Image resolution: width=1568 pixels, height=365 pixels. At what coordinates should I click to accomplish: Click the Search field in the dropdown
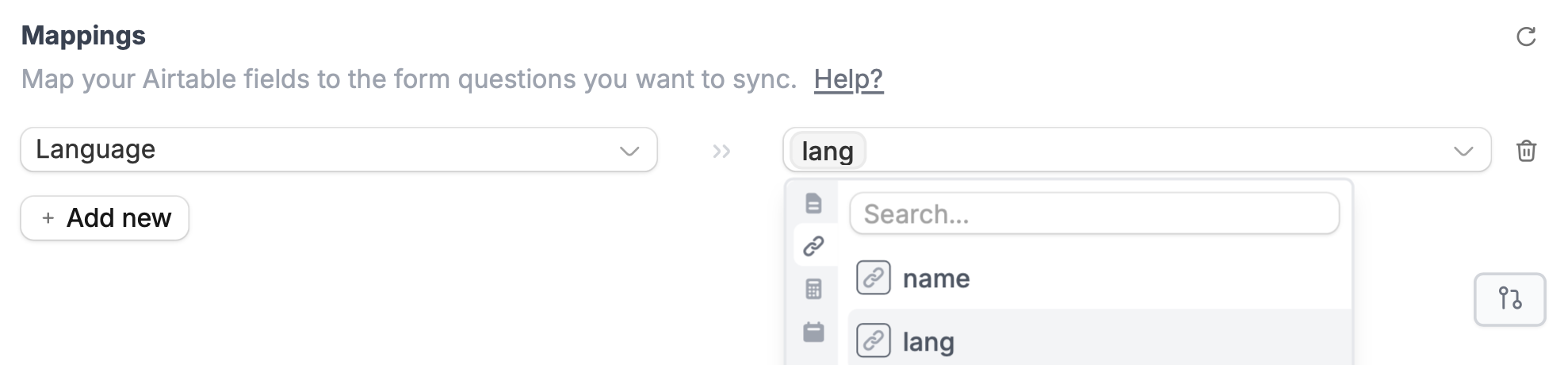pos(1094,213)
